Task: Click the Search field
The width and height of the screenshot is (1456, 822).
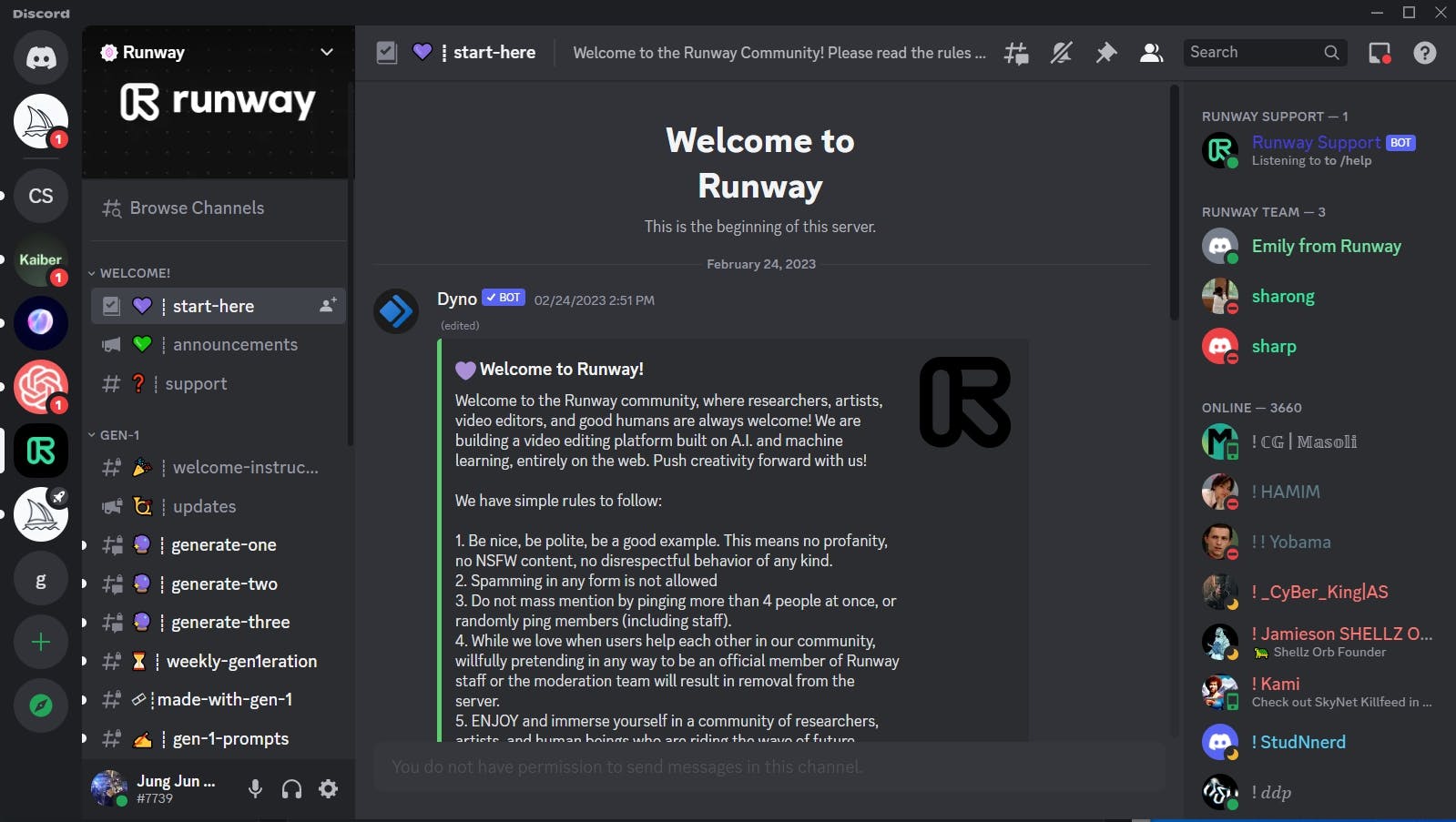Action: [x=1264, y=53]
